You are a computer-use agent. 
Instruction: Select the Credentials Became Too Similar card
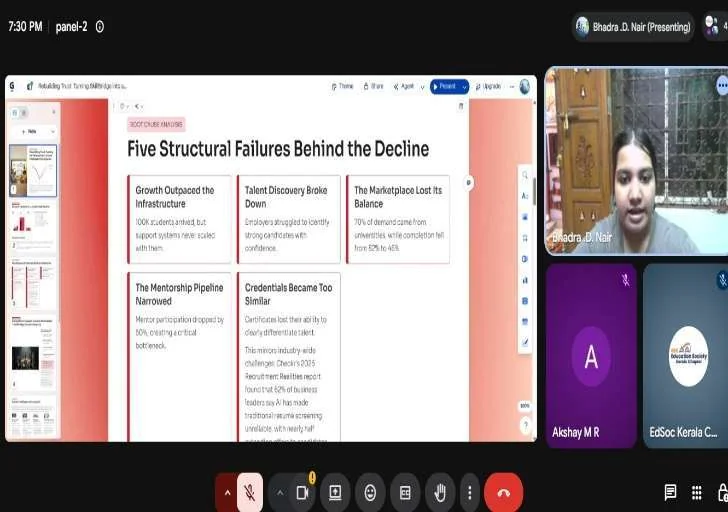click(x=289, y=357)
